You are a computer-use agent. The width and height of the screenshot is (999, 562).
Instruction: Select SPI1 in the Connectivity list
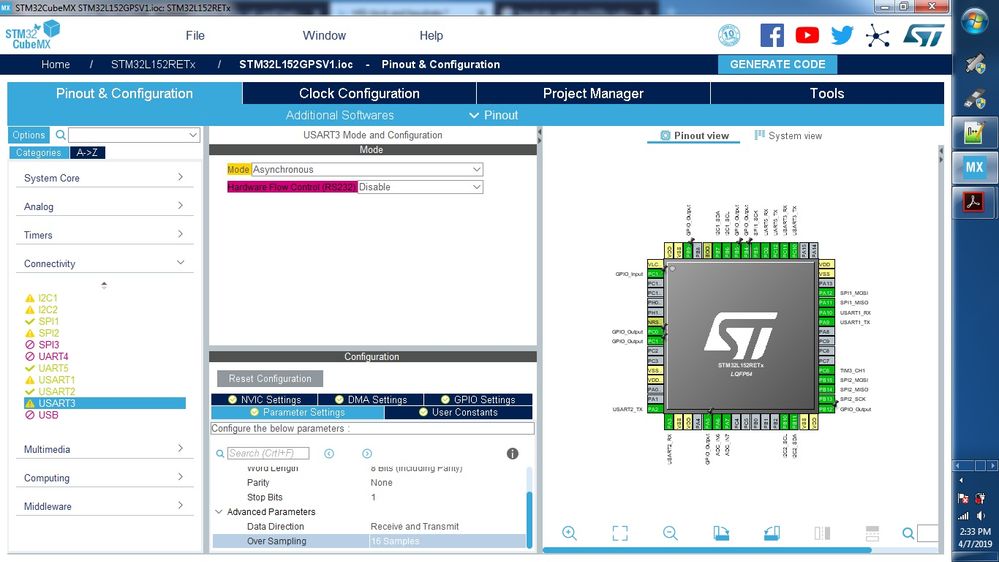48,321
